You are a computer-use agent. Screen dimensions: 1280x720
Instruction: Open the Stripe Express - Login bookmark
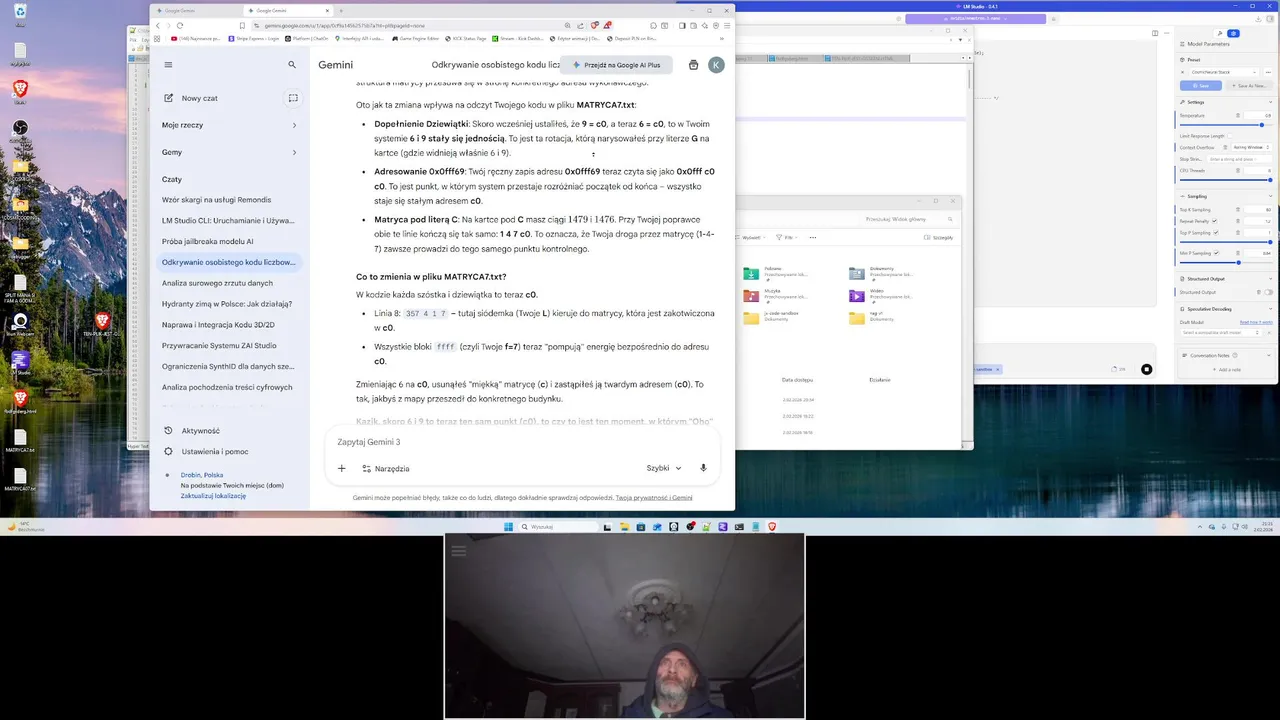point(254,38)
